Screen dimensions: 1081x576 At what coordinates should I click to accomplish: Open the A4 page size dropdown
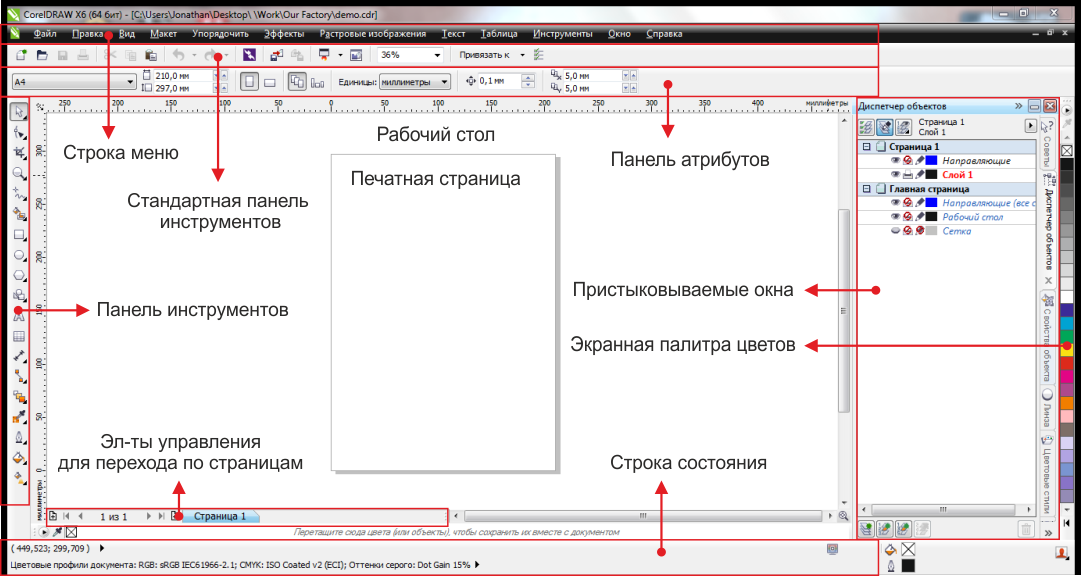point(130,82)
